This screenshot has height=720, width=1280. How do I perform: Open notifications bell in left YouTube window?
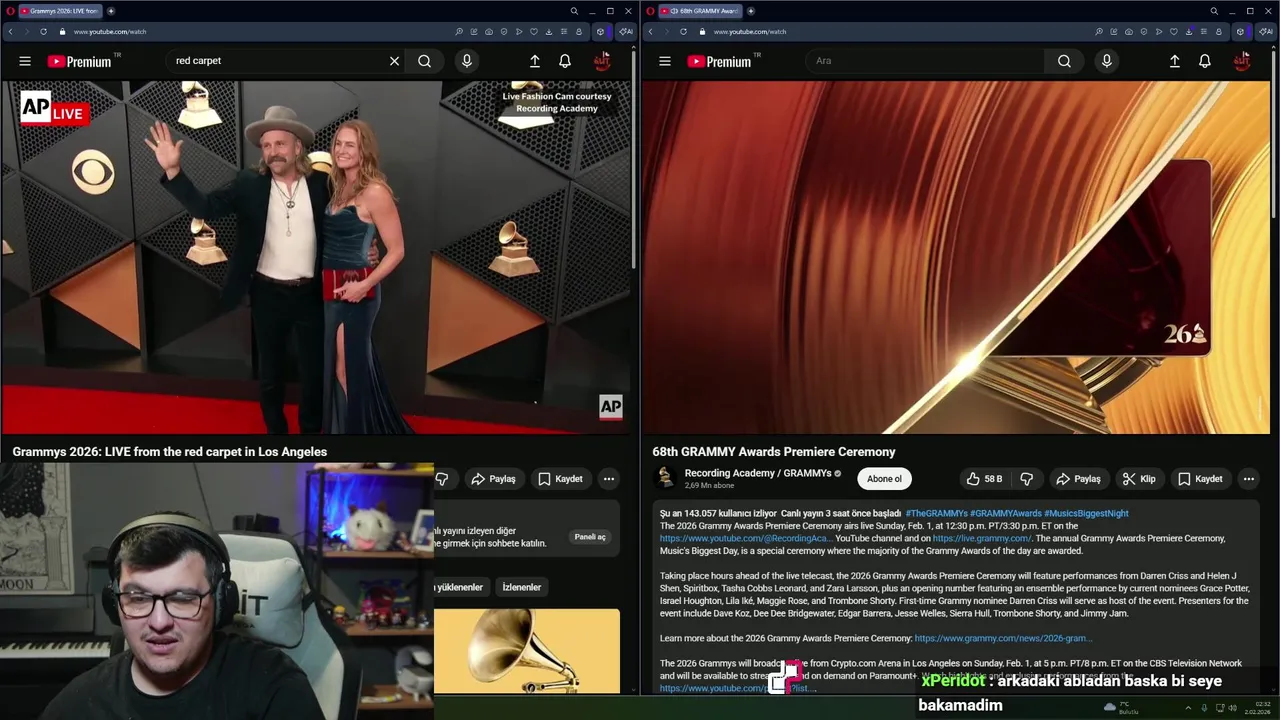pos(565,61)
